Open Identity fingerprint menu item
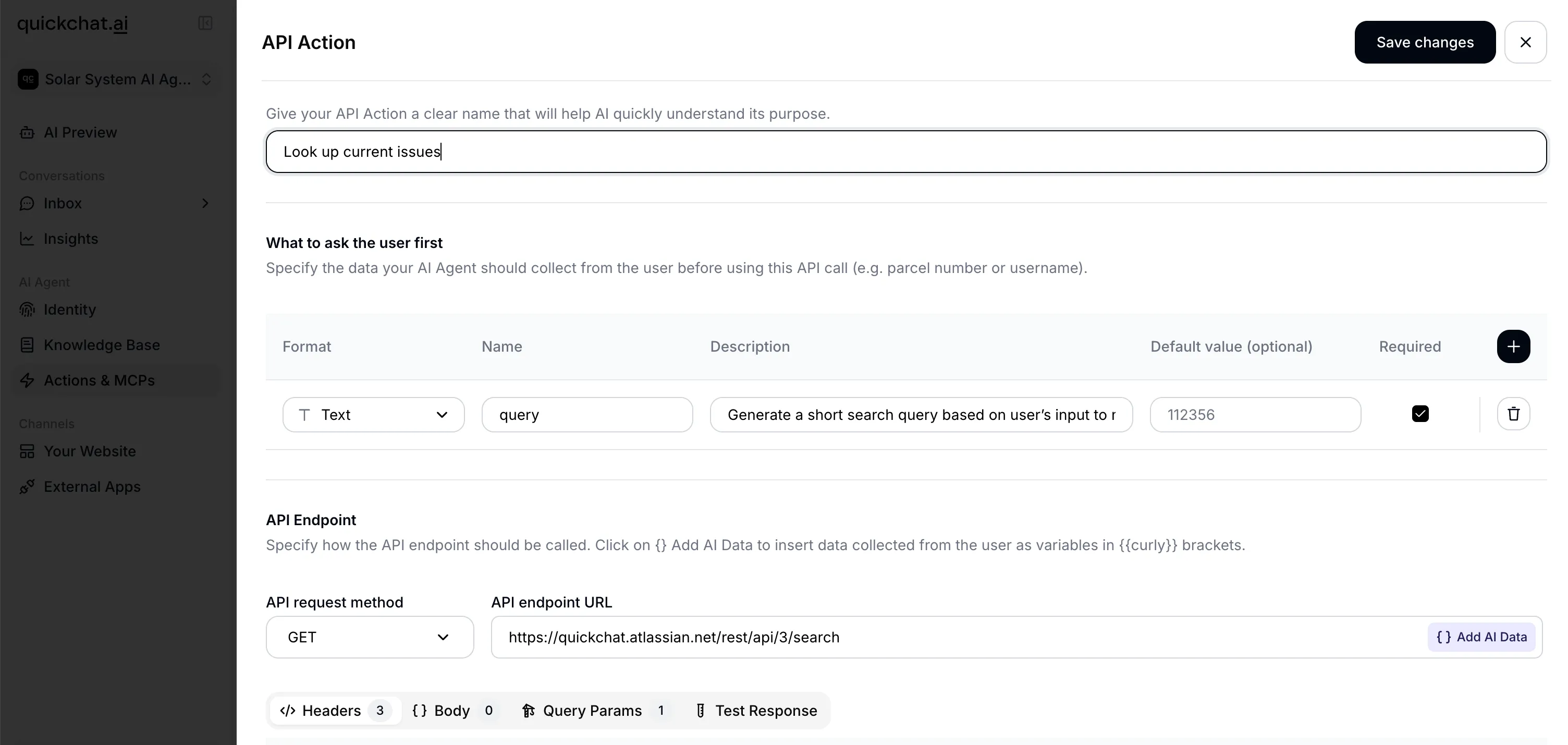This screenshot has height=745, width=1568. point(69,309)
